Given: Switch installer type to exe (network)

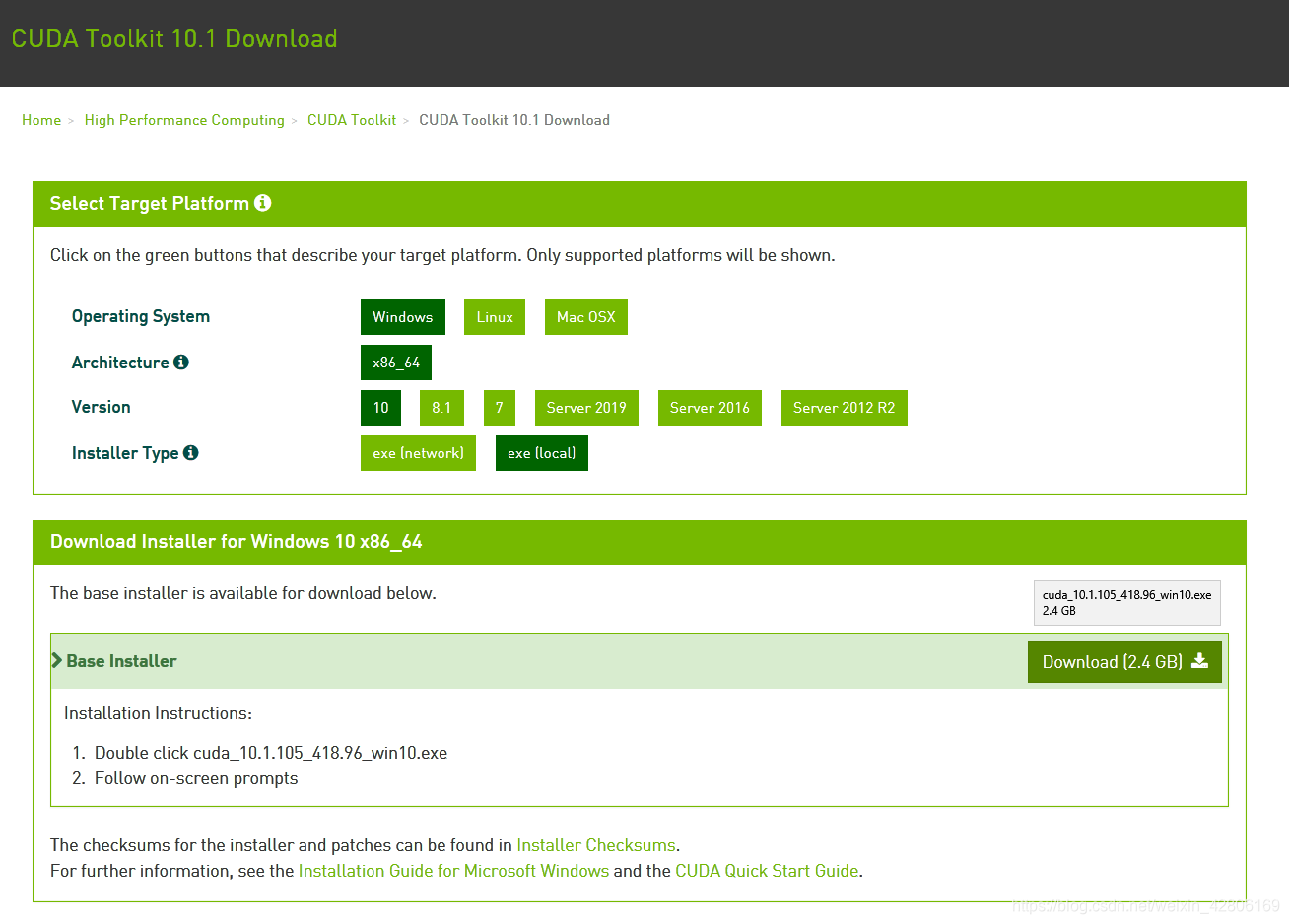Looking at the screenshot, I should tap(418, 452).
